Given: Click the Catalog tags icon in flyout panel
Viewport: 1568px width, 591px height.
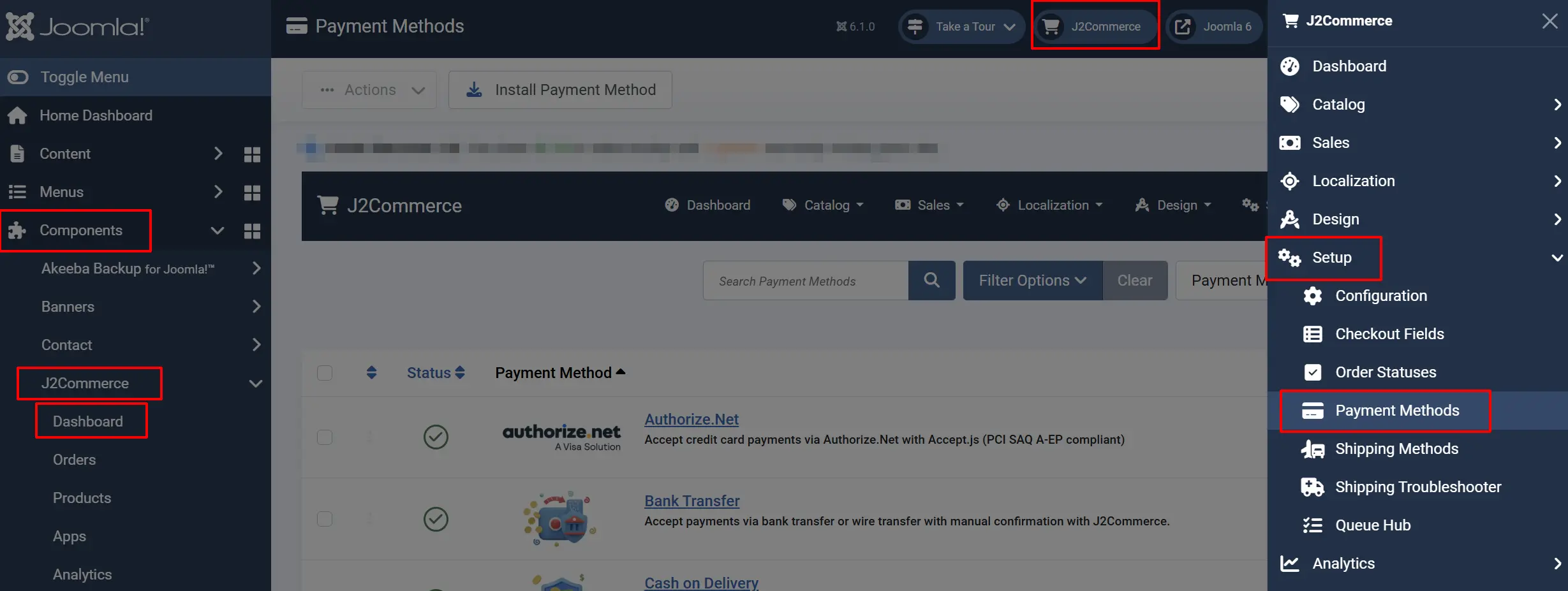Looking at the screenshot, I should click(1290, 105).
